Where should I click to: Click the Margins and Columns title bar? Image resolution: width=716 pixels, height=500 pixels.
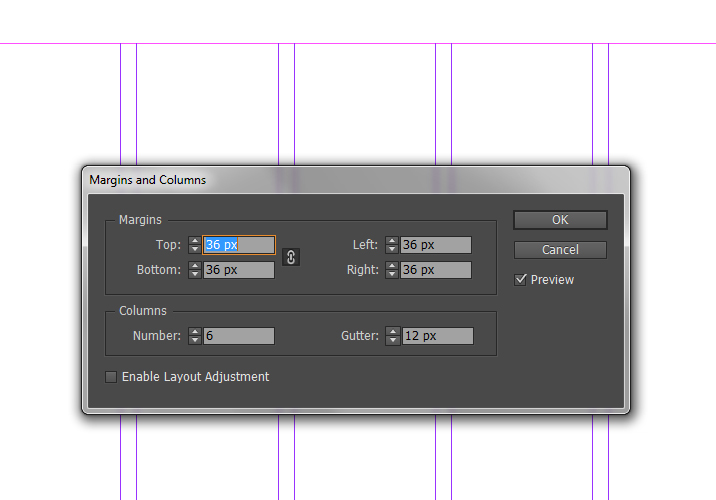tap(356, 180)
